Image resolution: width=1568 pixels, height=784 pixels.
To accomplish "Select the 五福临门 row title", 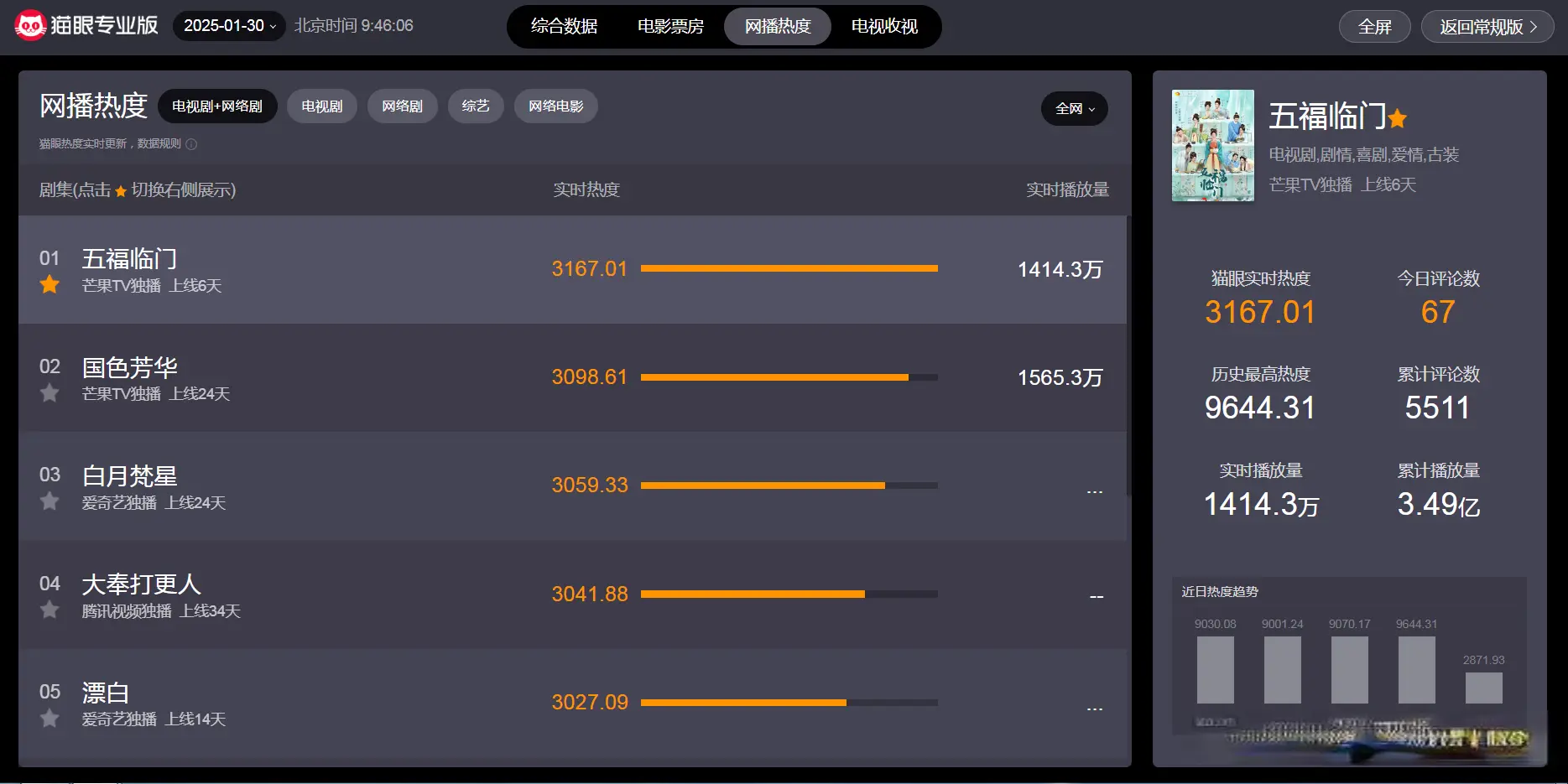I will click(129, 258).
